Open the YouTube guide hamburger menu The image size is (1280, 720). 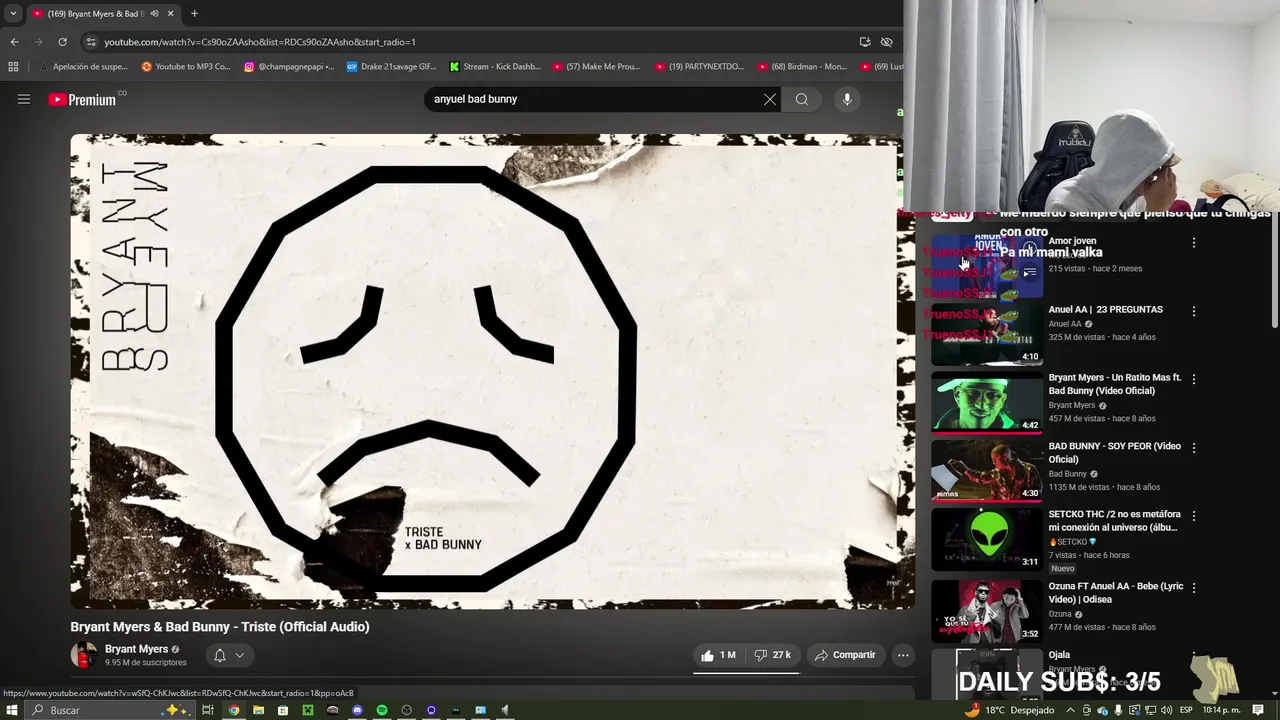(x=24, y=99)
